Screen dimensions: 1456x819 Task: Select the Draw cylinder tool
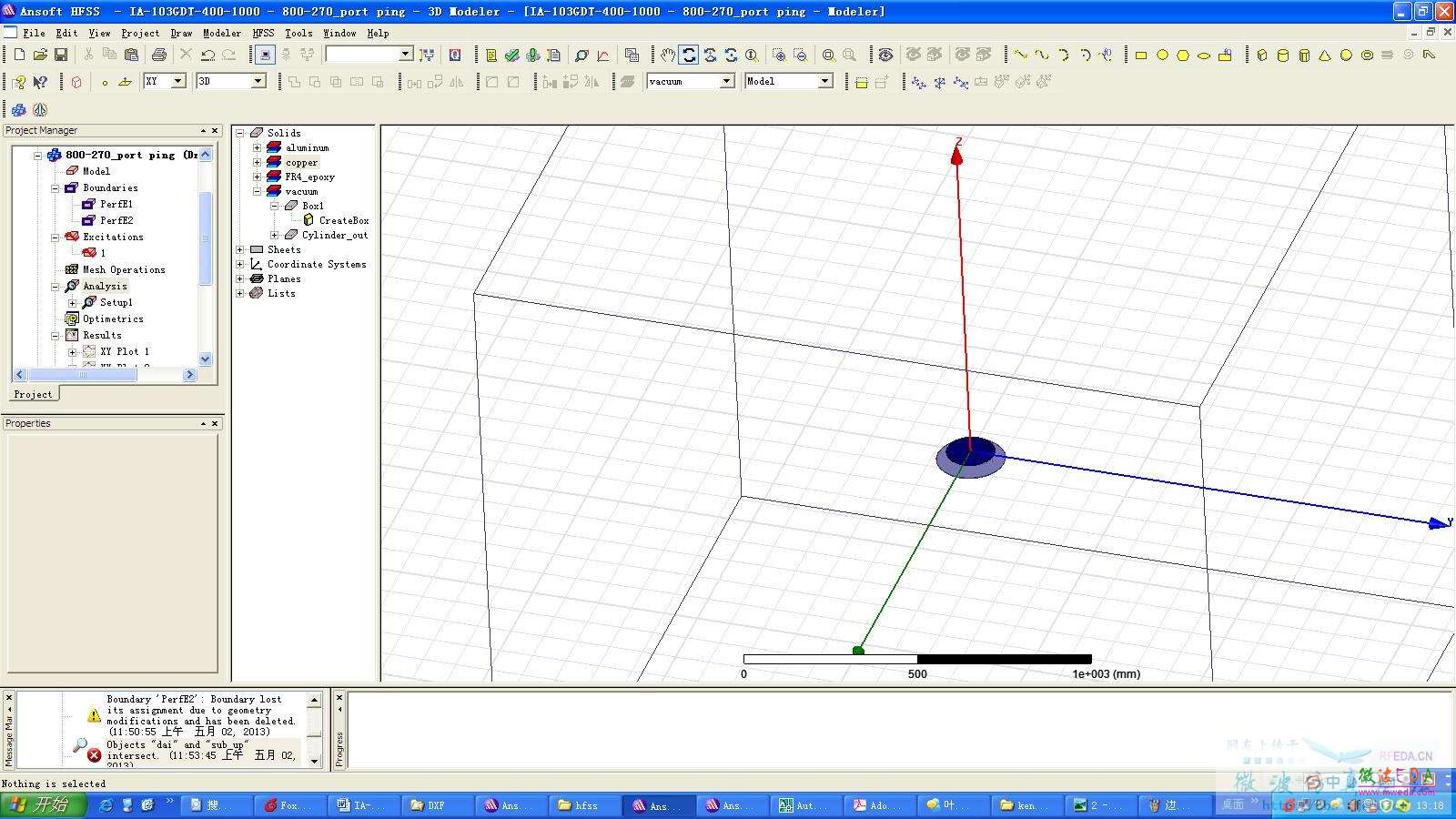point(1283,55)
